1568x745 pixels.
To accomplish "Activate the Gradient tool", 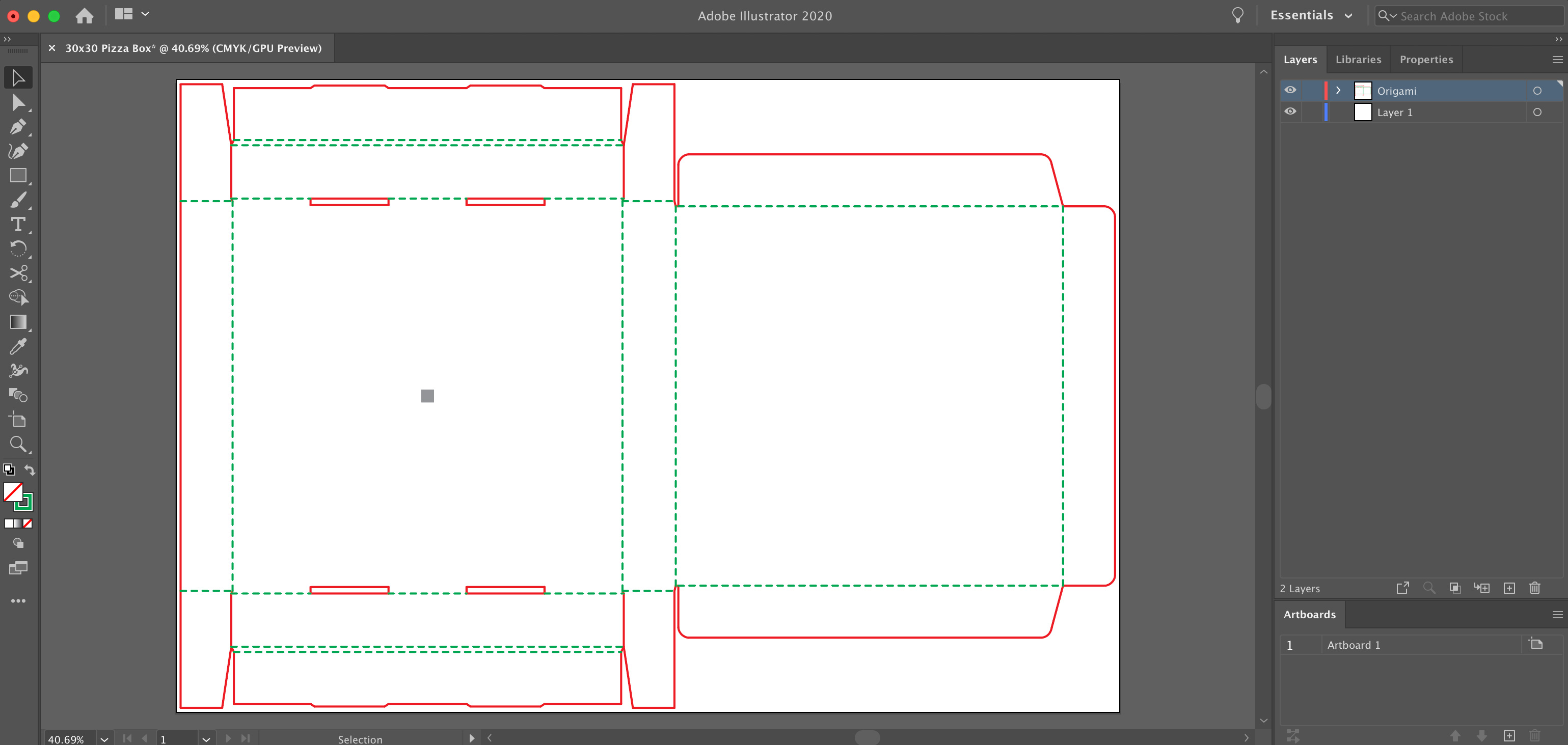I will pos(18,322).
